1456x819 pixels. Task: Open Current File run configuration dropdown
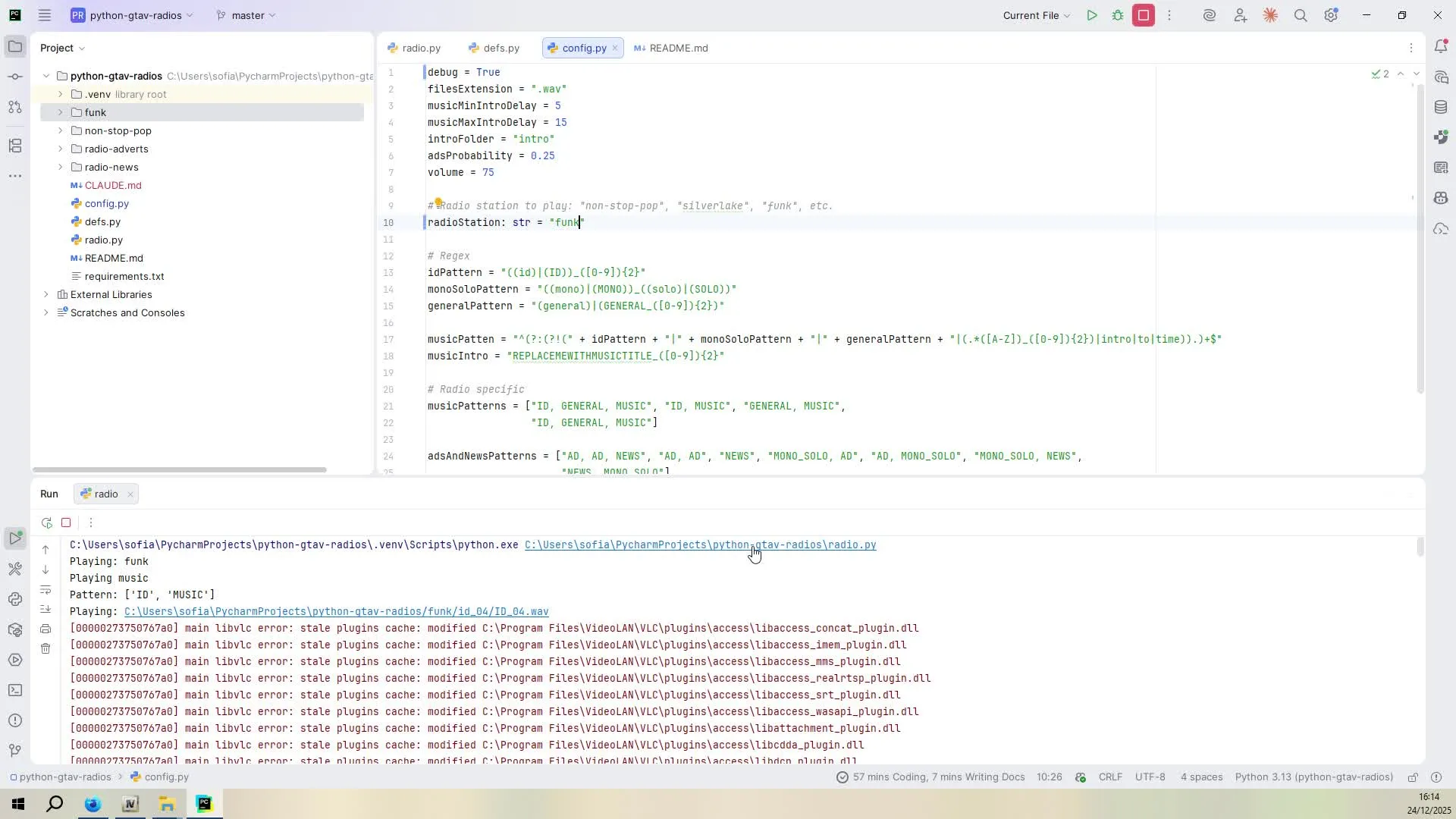[x=1036, y=15]
